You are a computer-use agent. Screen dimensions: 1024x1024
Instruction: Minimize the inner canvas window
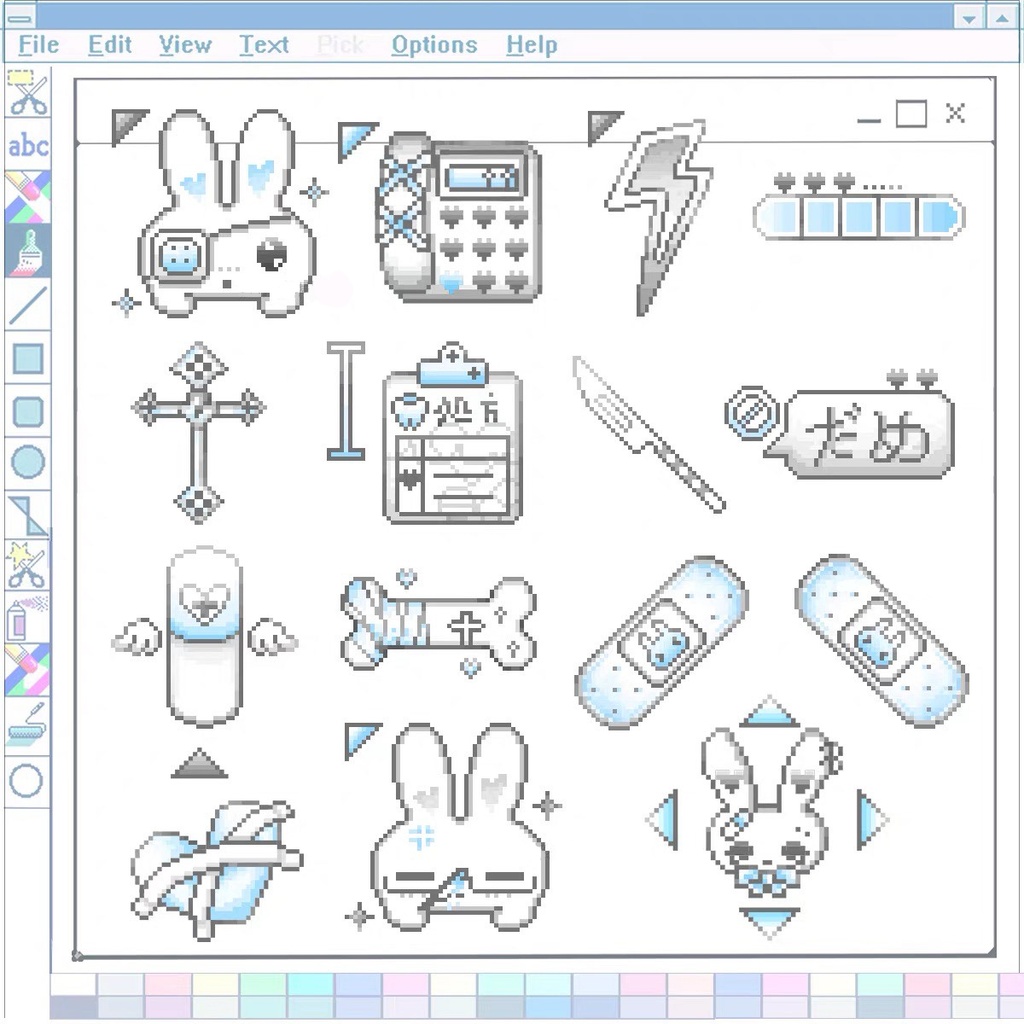coord(869,119)
